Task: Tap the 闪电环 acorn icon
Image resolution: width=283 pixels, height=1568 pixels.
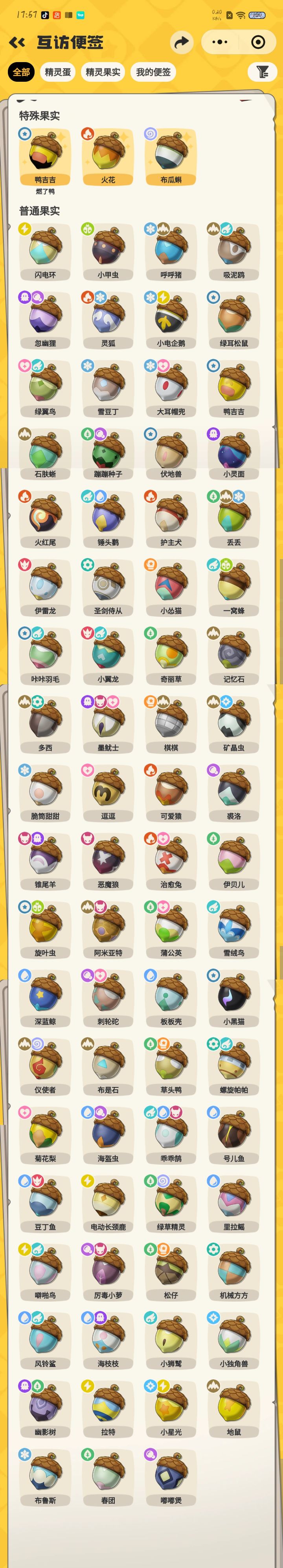Action: click(x=45, y=252)
